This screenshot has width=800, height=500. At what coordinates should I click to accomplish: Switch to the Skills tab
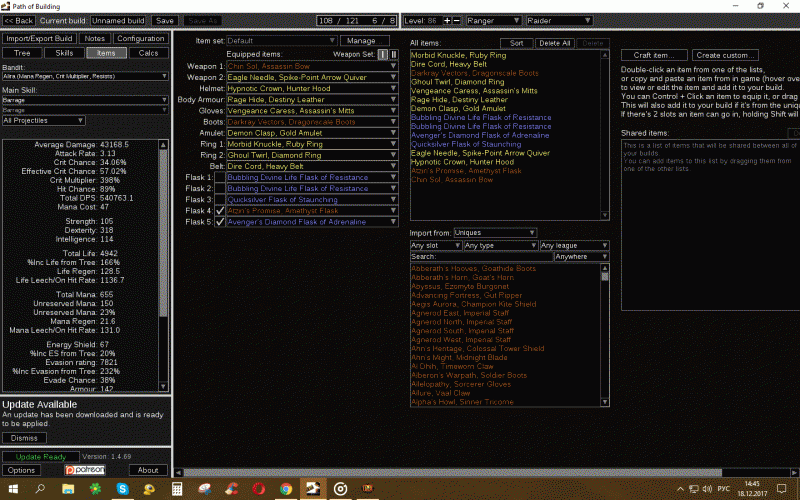64,53
